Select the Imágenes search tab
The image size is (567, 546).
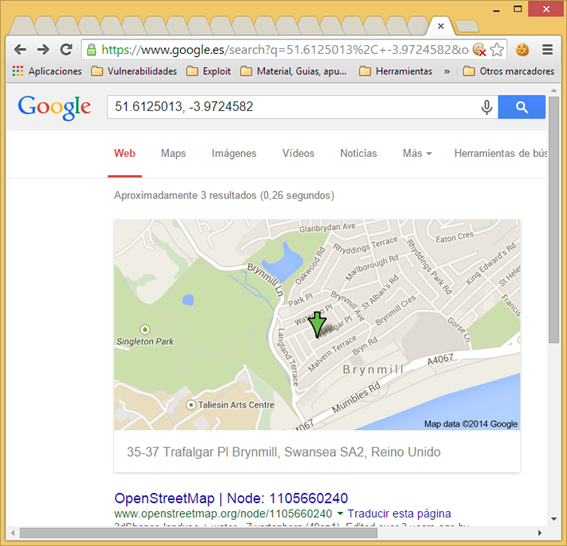(x=234, y=153)
